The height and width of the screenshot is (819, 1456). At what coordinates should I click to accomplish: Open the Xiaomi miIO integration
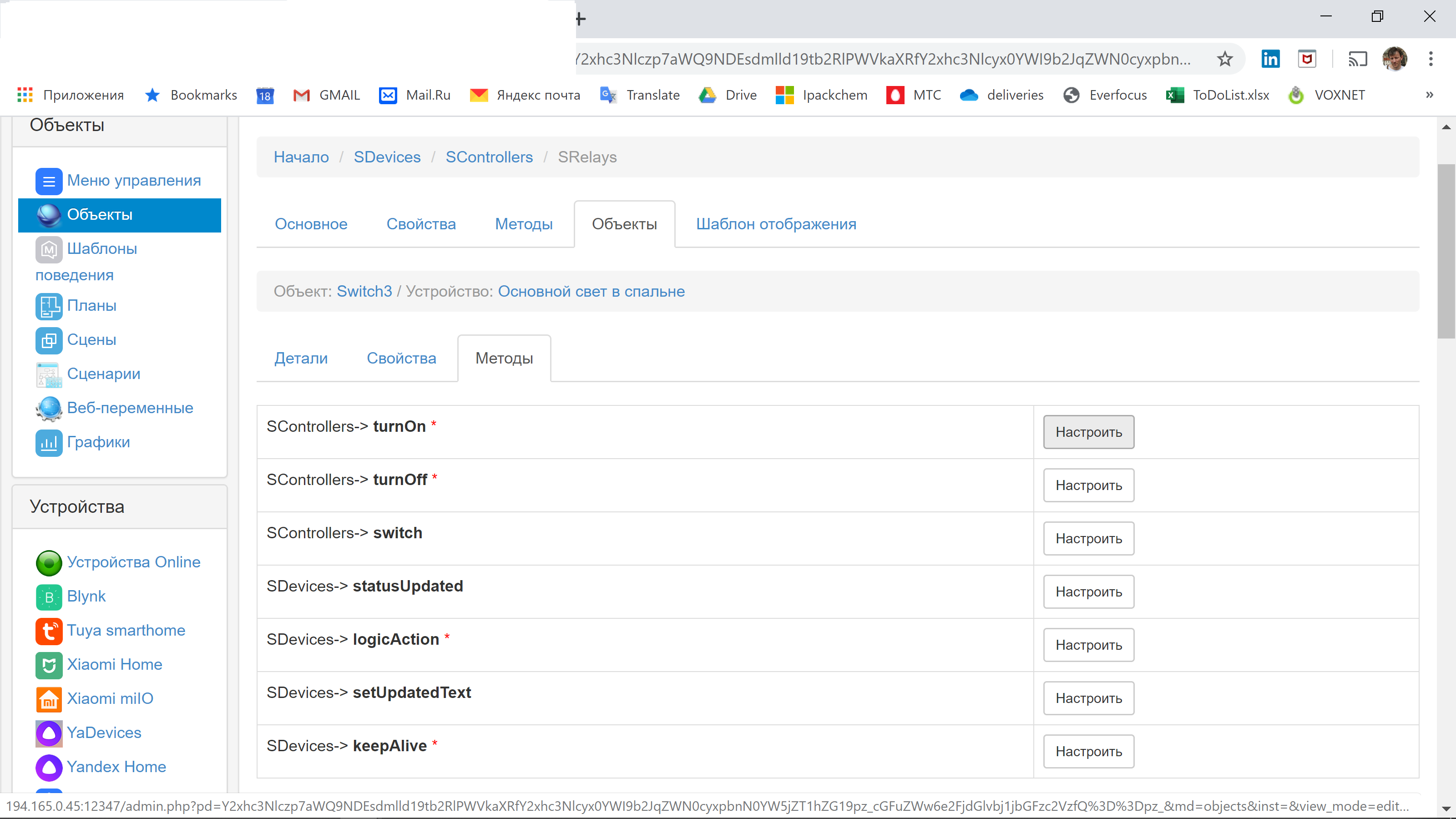(110, 698)
